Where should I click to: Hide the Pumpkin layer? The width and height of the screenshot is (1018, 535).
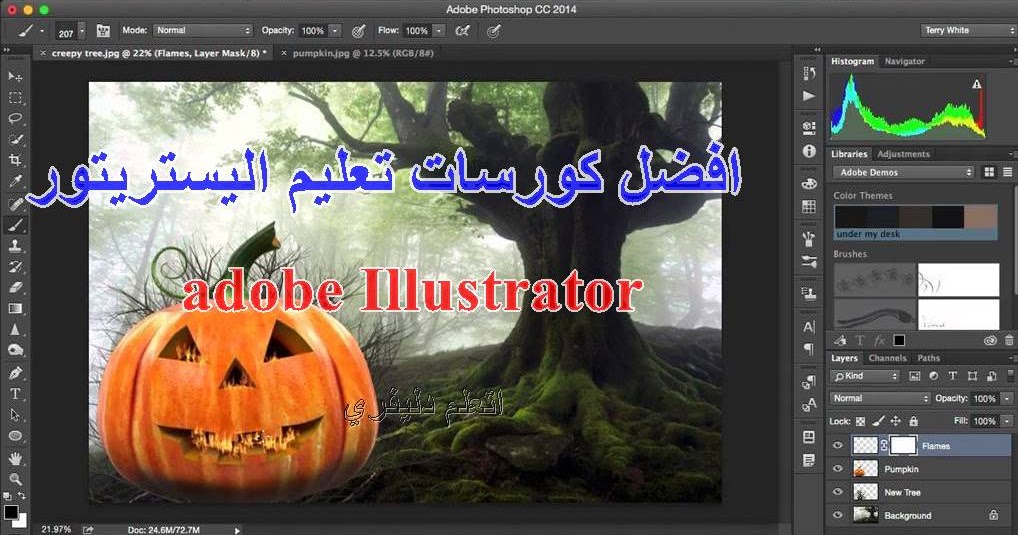pos(838,469)
